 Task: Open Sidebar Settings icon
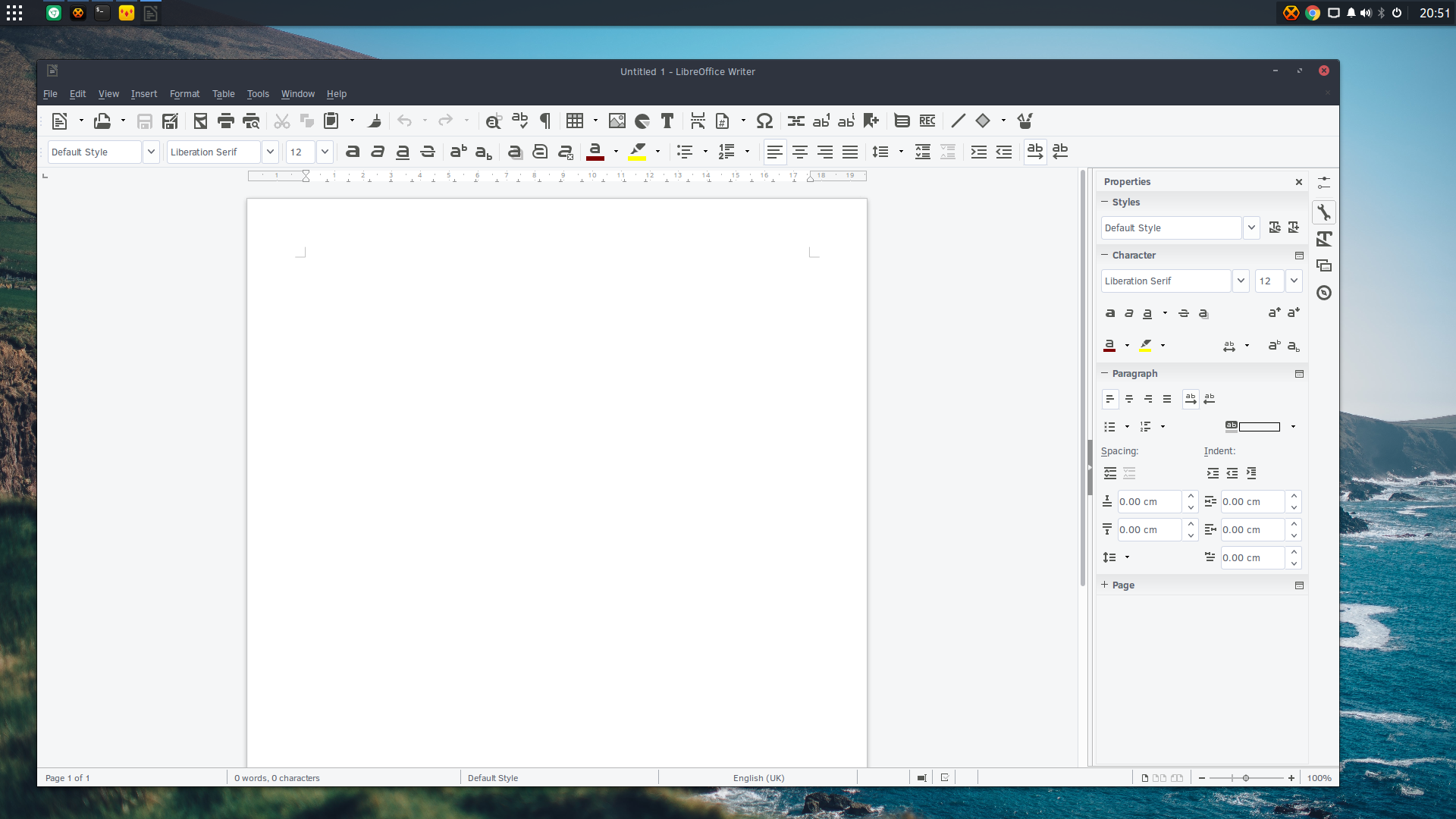1324,183
